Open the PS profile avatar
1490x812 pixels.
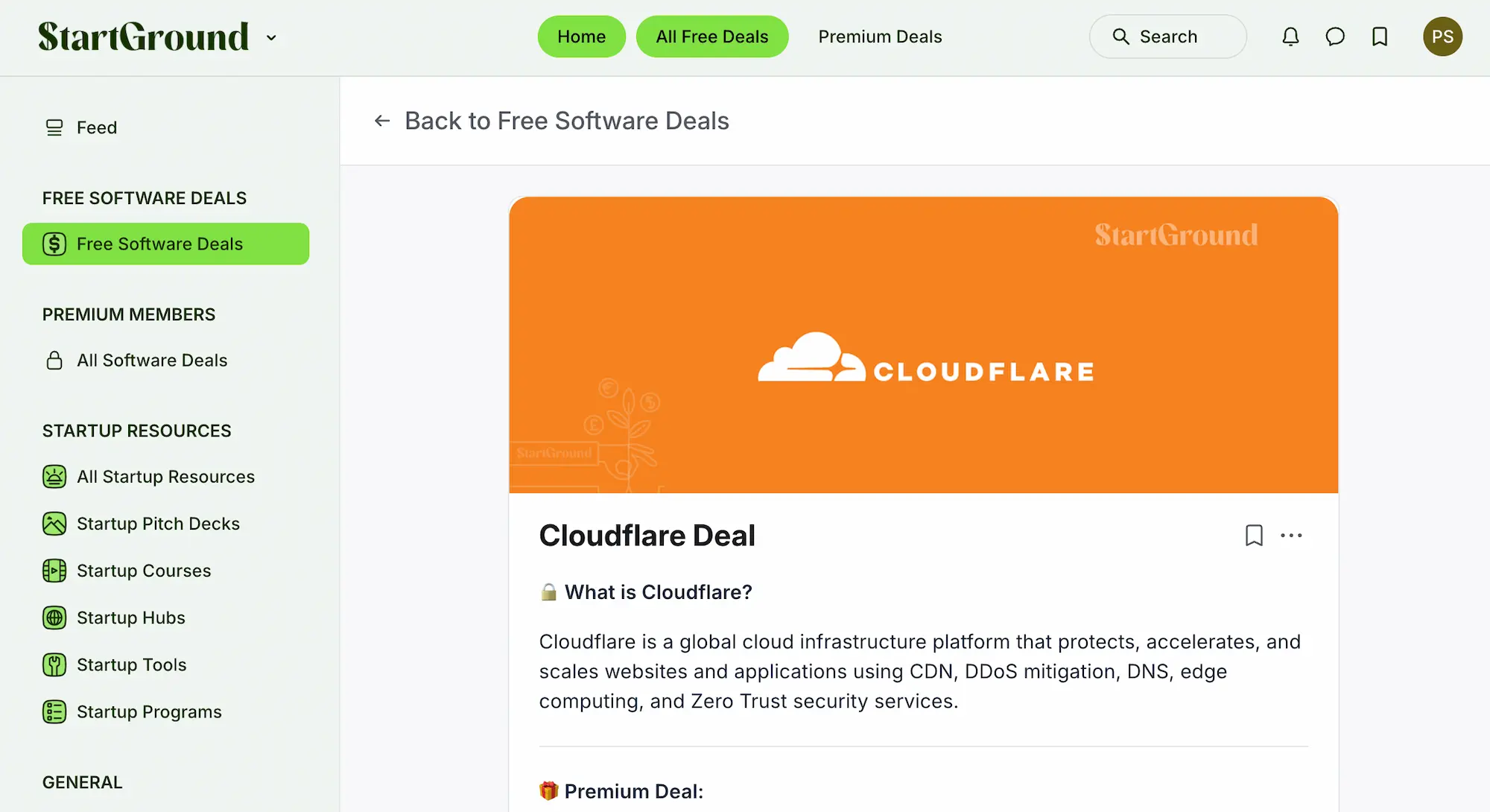[1442, 36]
